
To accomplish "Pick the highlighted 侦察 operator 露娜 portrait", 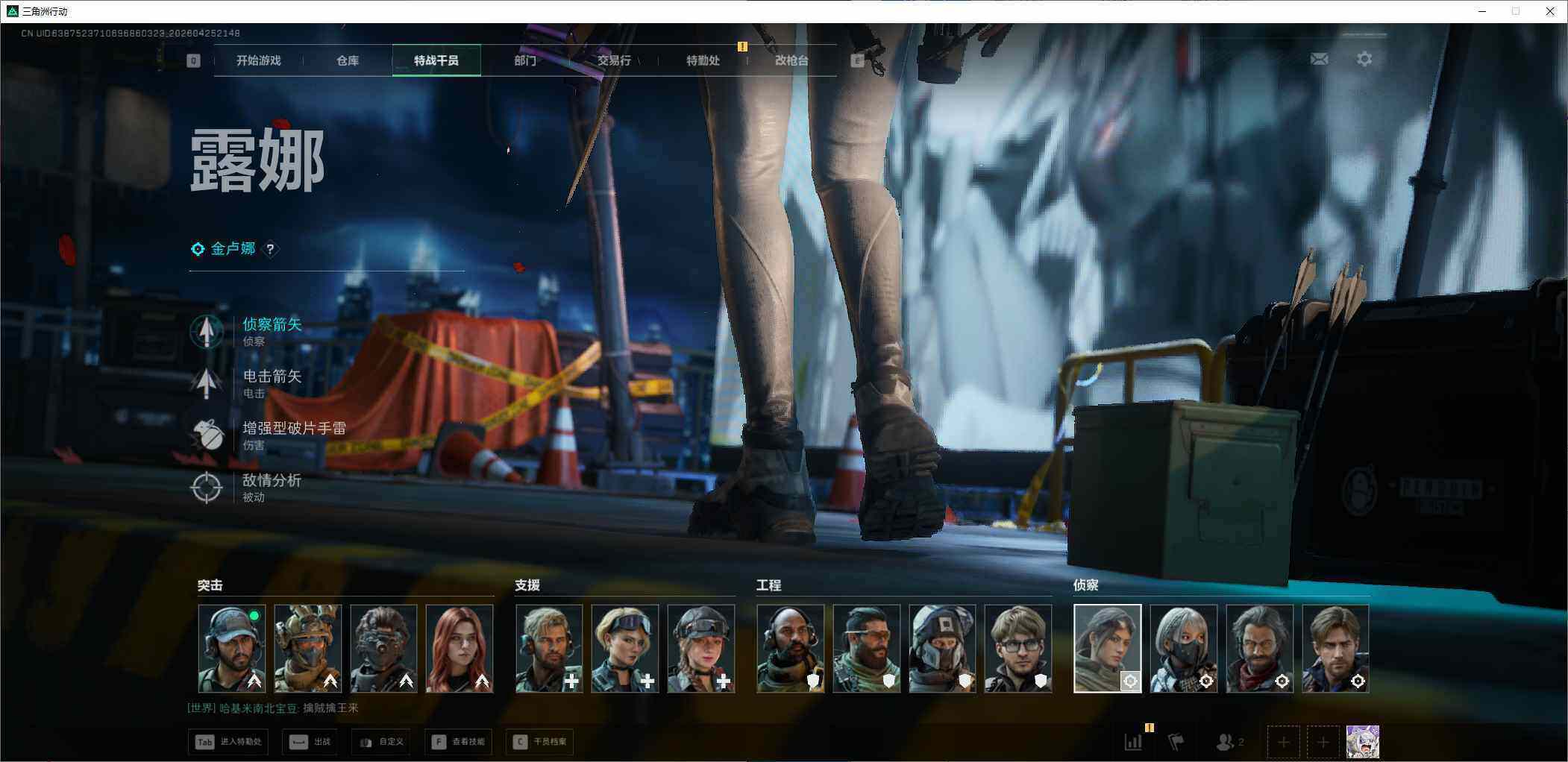I will 1108,649.
